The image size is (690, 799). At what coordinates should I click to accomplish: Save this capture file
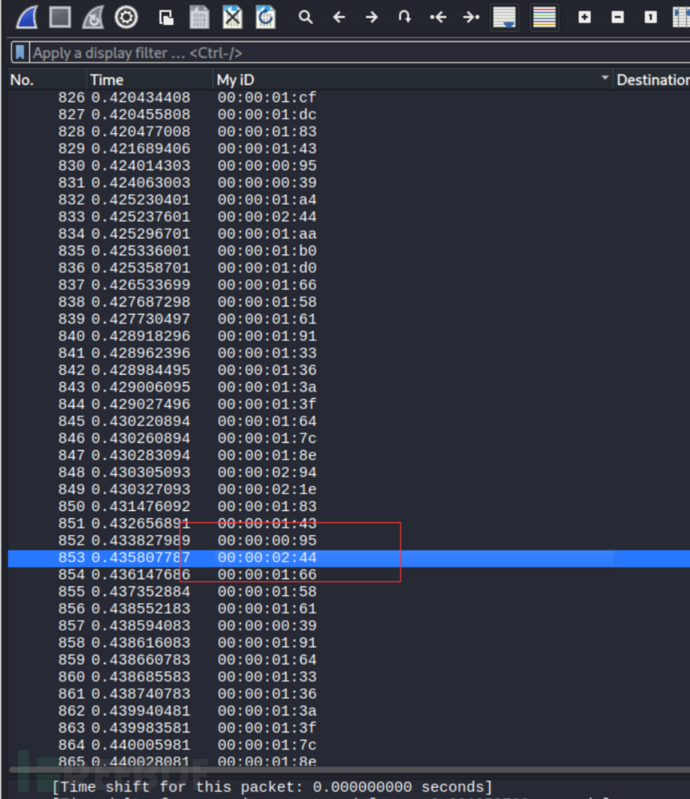199,17
